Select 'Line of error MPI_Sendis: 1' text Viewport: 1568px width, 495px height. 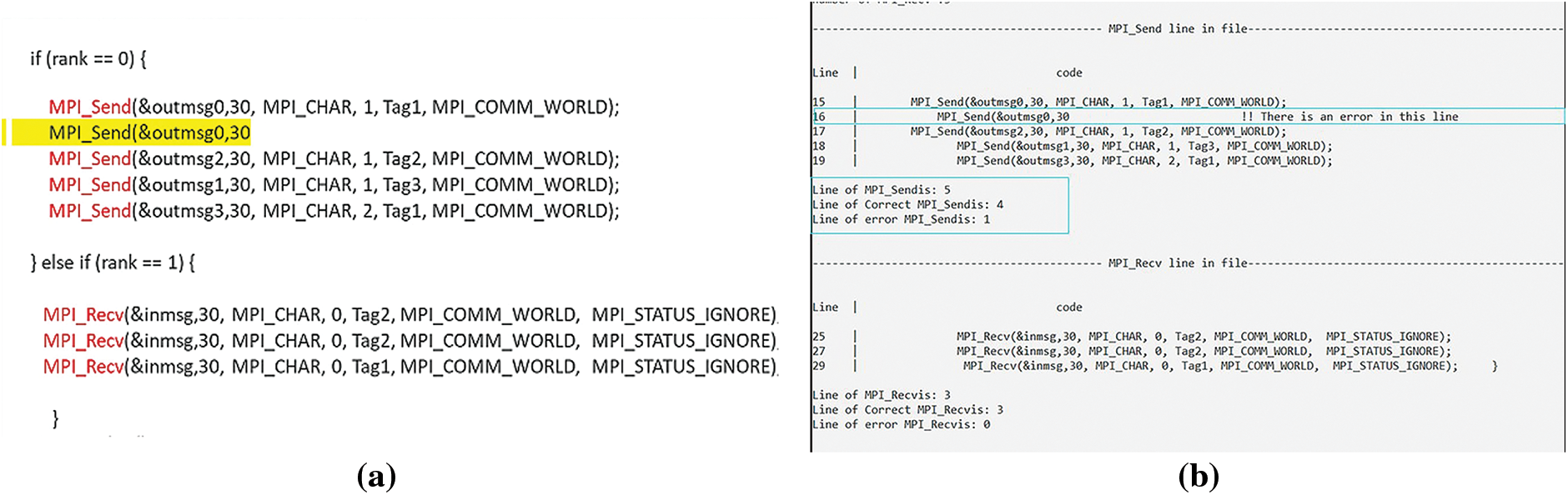[901, 220]
